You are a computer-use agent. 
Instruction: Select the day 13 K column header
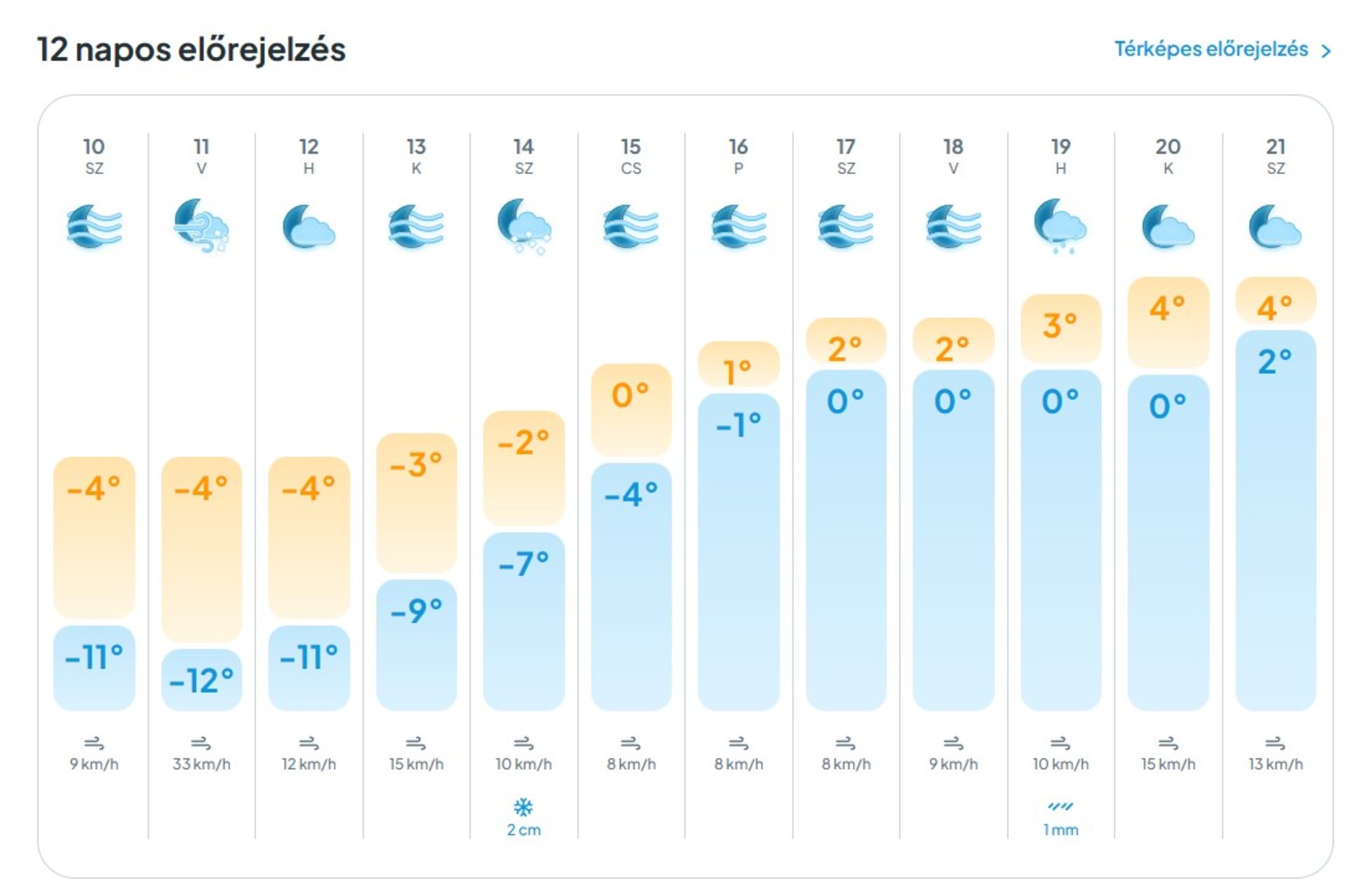pyautogui.click(x=416, y=156)
